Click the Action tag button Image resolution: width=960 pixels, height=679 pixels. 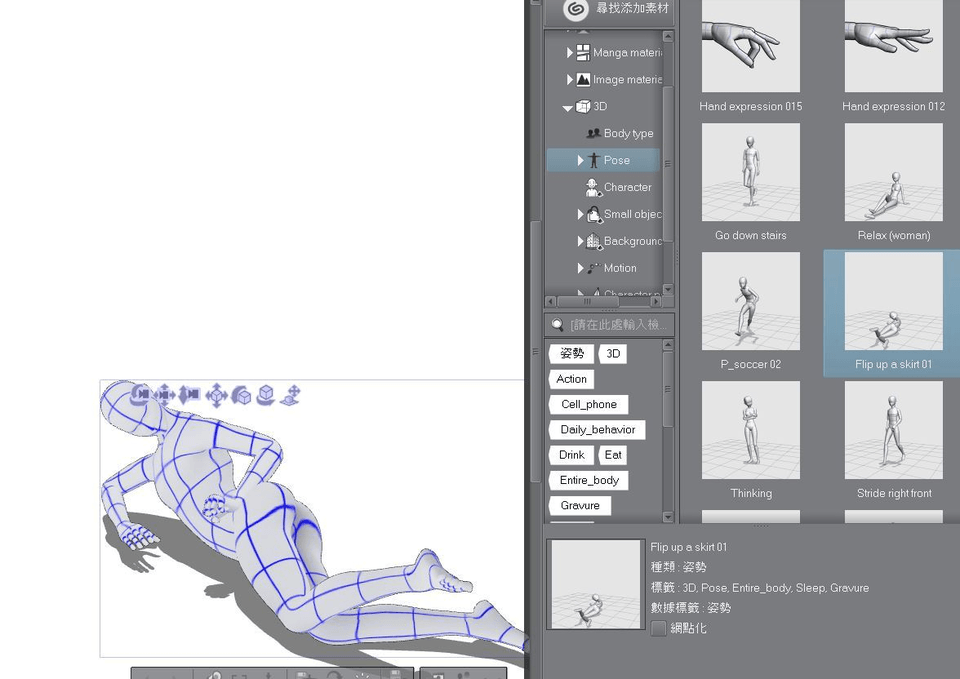[x=571, y=380]
